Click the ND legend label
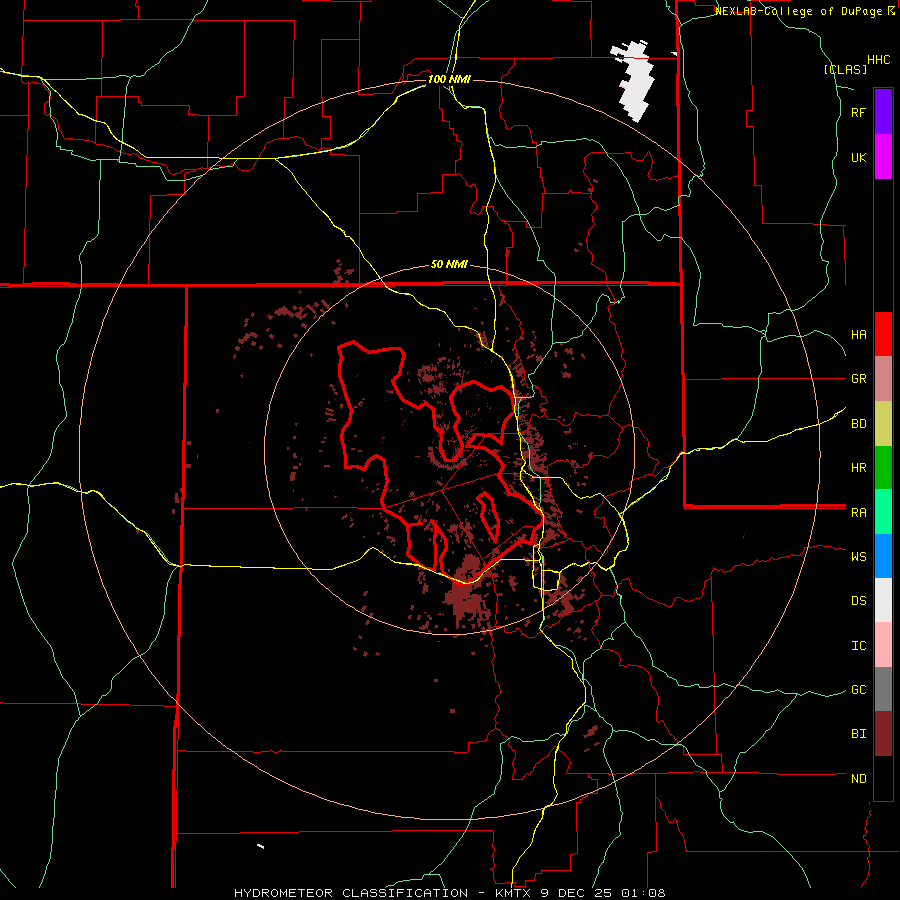Screen dimensions: 900x900 [858, 778]
